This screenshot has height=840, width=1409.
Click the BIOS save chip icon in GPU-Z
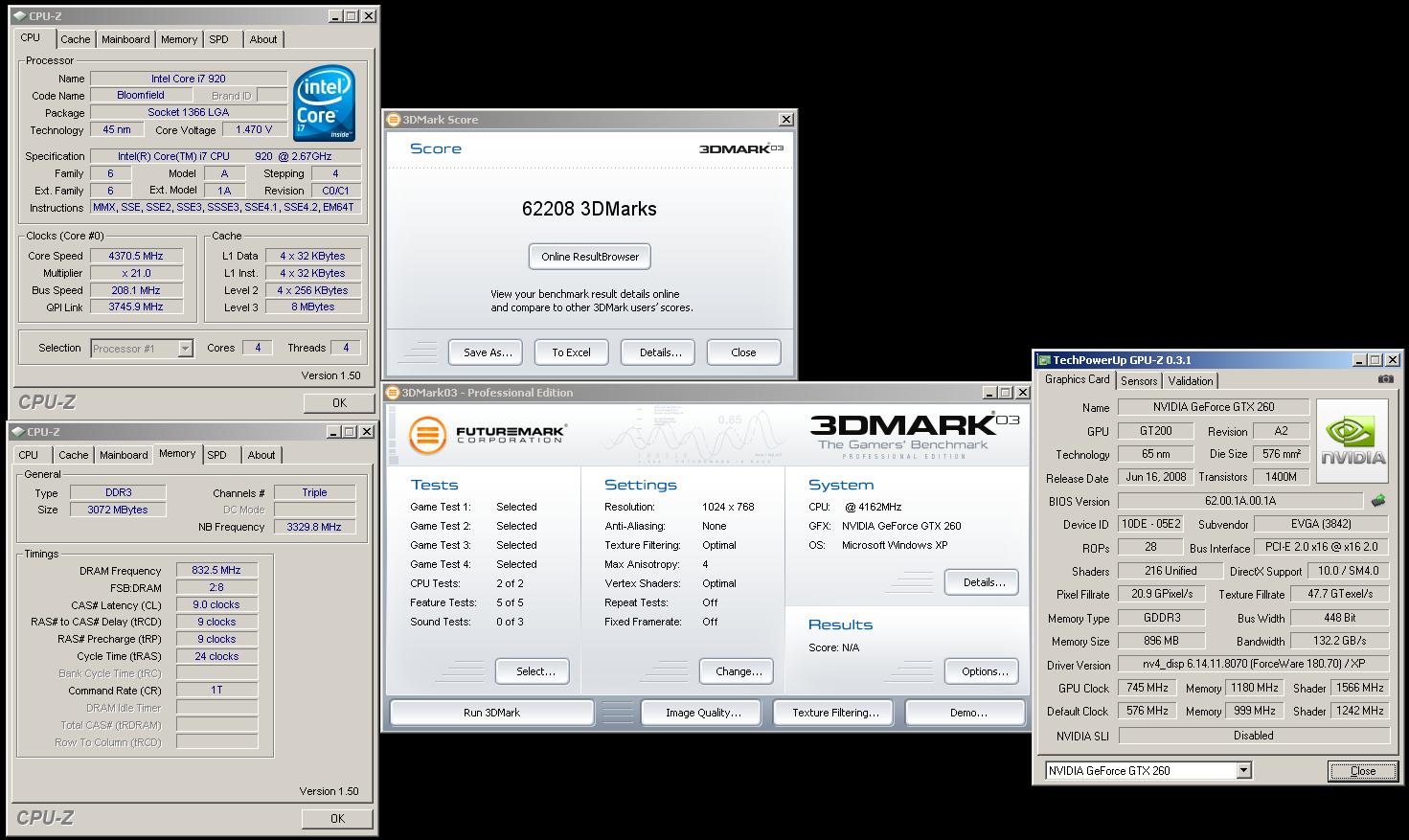pos(1378,501)
